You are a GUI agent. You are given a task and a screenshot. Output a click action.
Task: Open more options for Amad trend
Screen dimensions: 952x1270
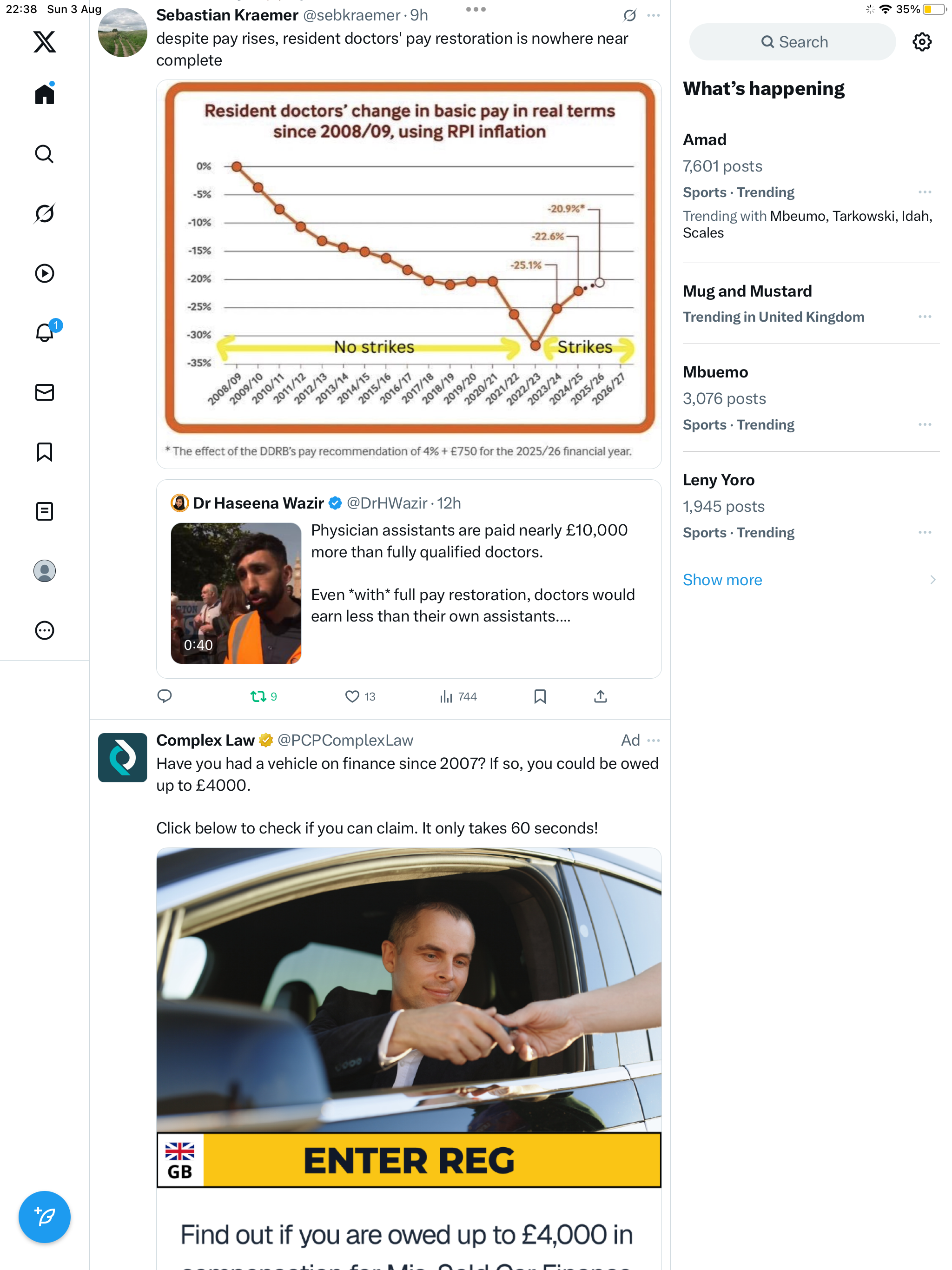925,192
